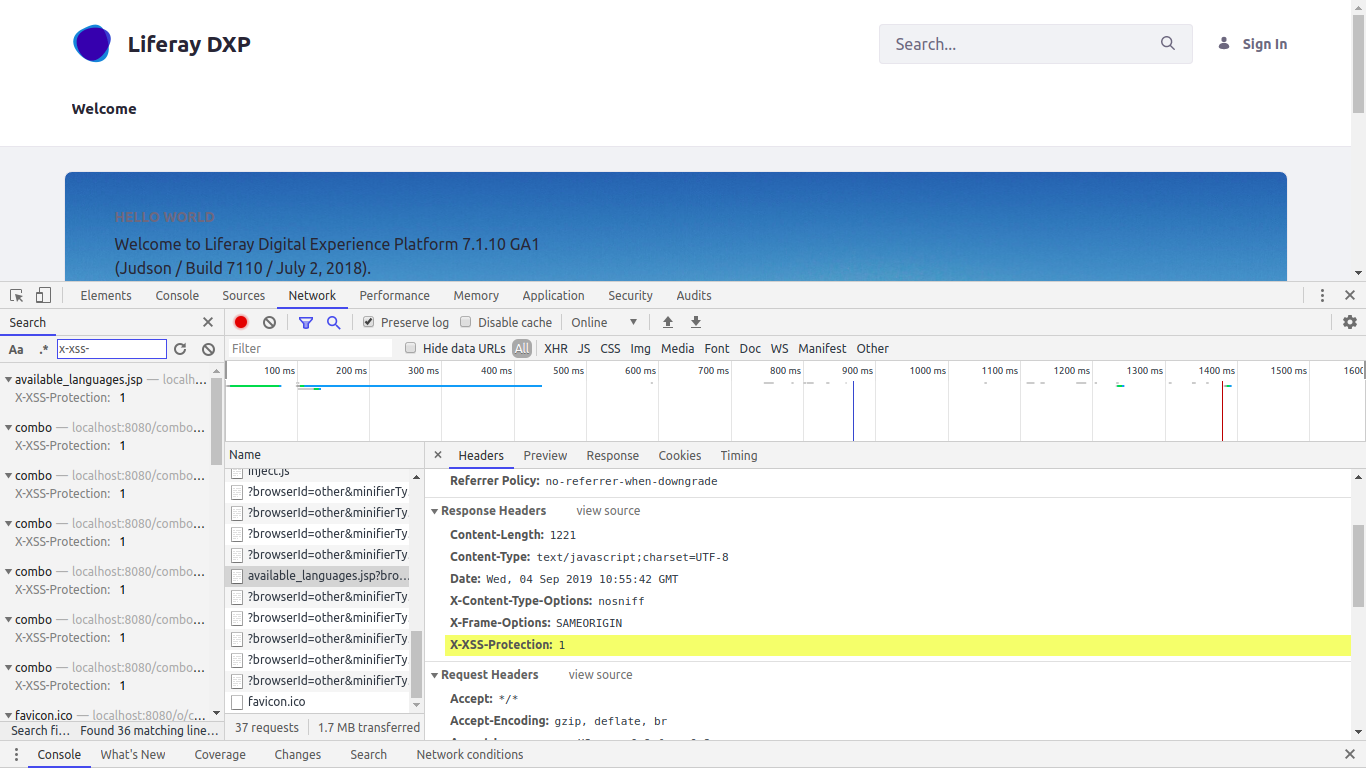Viewport: 1366px width, 768px height.
Task: Switch to the Response tab of request
Action: click(613, 456)
